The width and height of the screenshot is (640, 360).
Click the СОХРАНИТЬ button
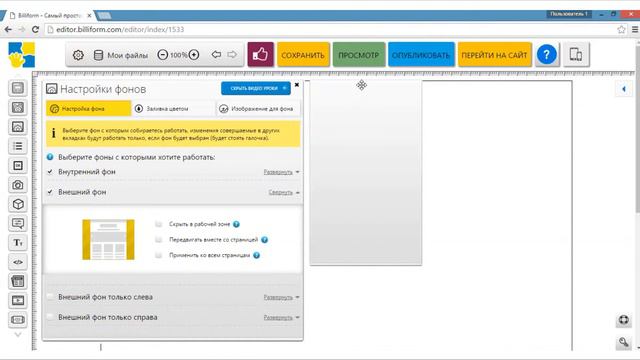(303, 55)
